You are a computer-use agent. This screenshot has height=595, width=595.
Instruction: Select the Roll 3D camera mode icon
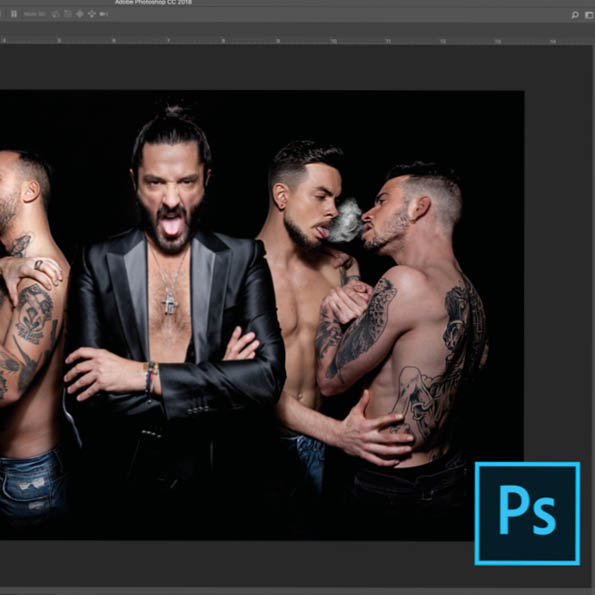(x=68, y=14)
